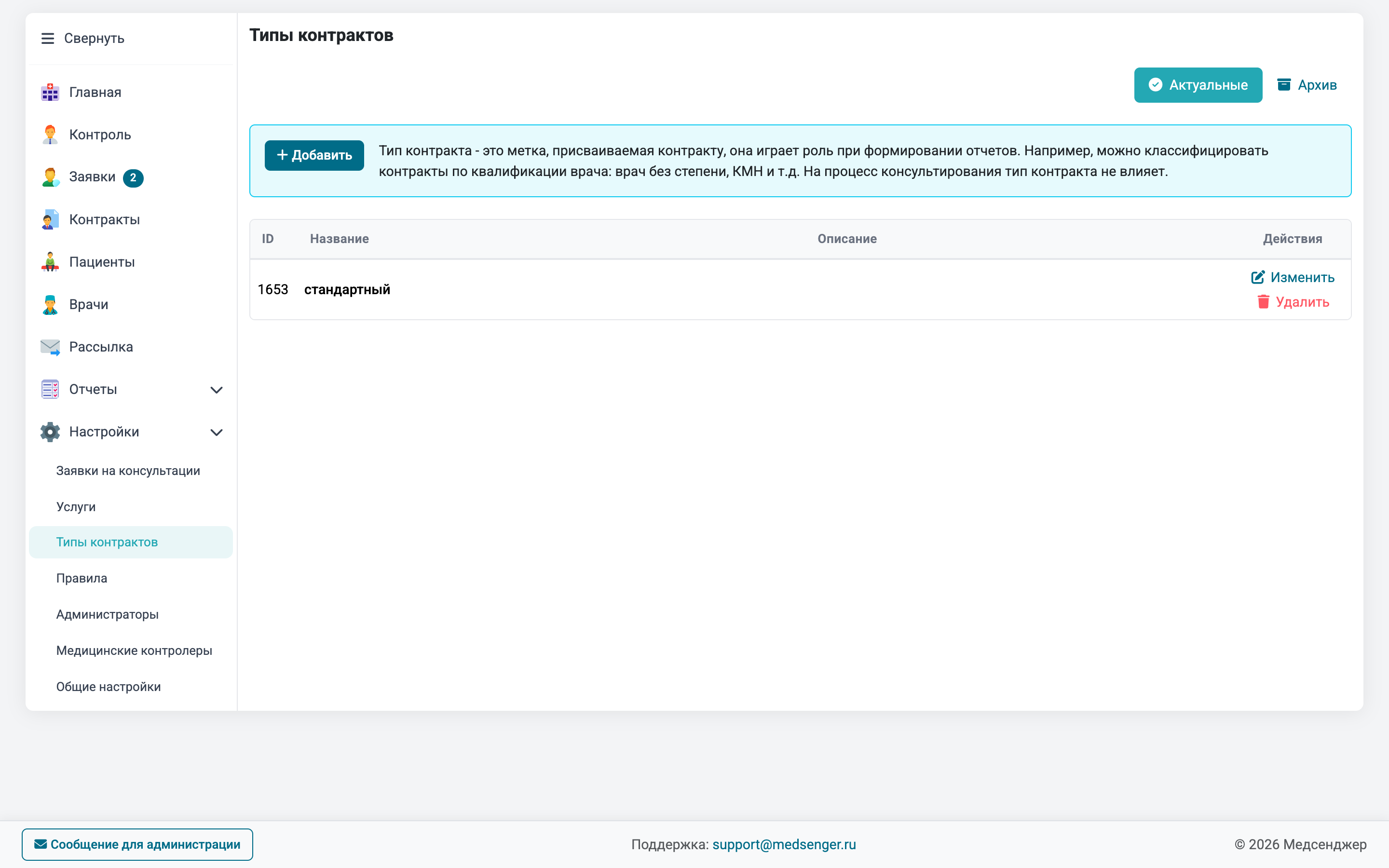Open the Услуги settings page
This screenshot has width=1389, height=868.
coord(131,507)
